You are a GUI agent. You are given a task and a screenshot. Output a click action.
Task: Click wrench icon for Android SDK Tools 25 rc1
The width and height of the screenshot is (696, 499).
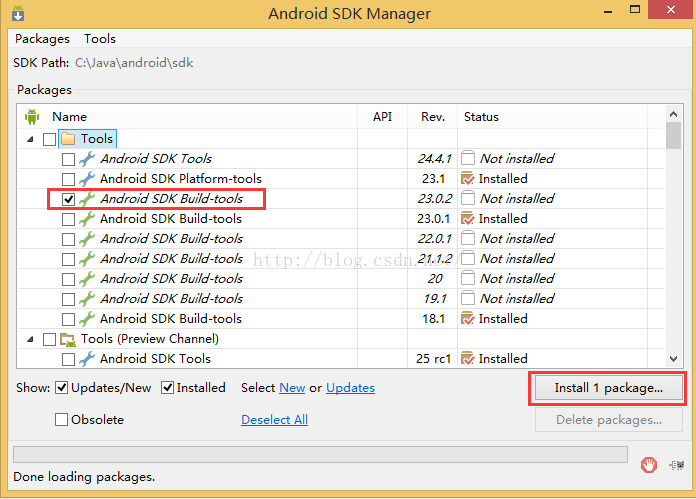87,359
